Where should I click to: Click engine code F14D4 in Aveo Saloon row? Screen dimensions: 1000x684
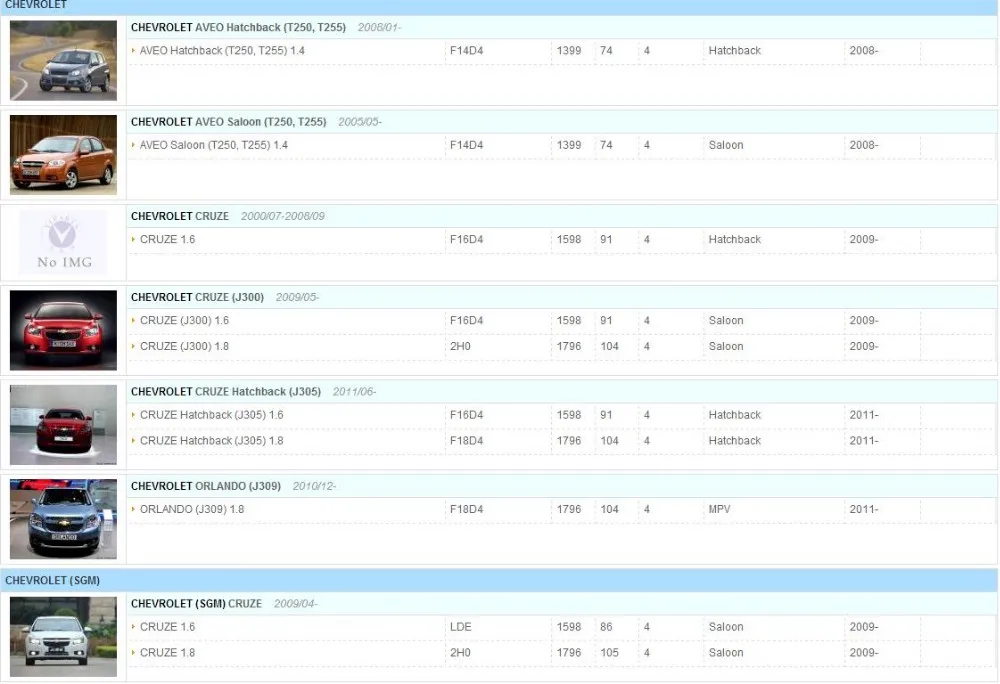[466, 145]
